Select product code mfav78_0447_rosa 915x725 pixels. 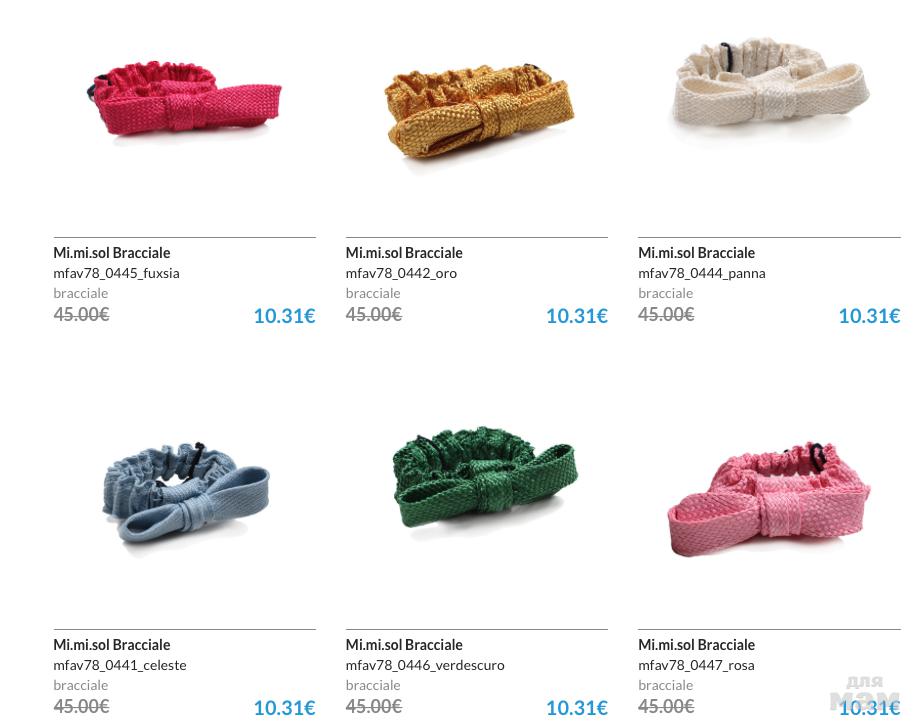click(x=696, y=665)
